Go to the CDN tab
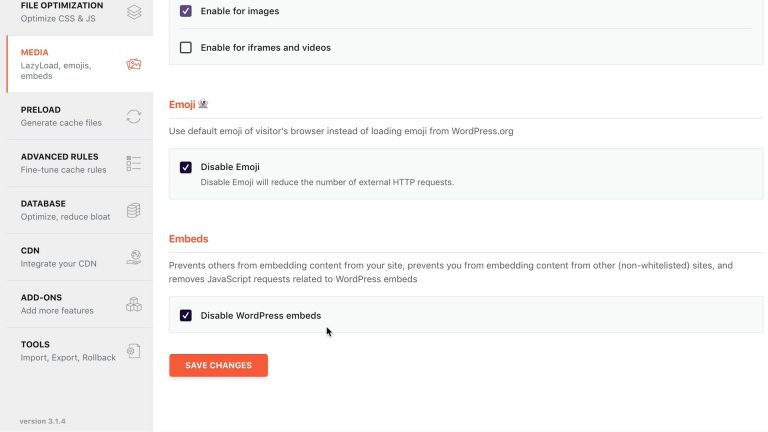 coord(80,257)
